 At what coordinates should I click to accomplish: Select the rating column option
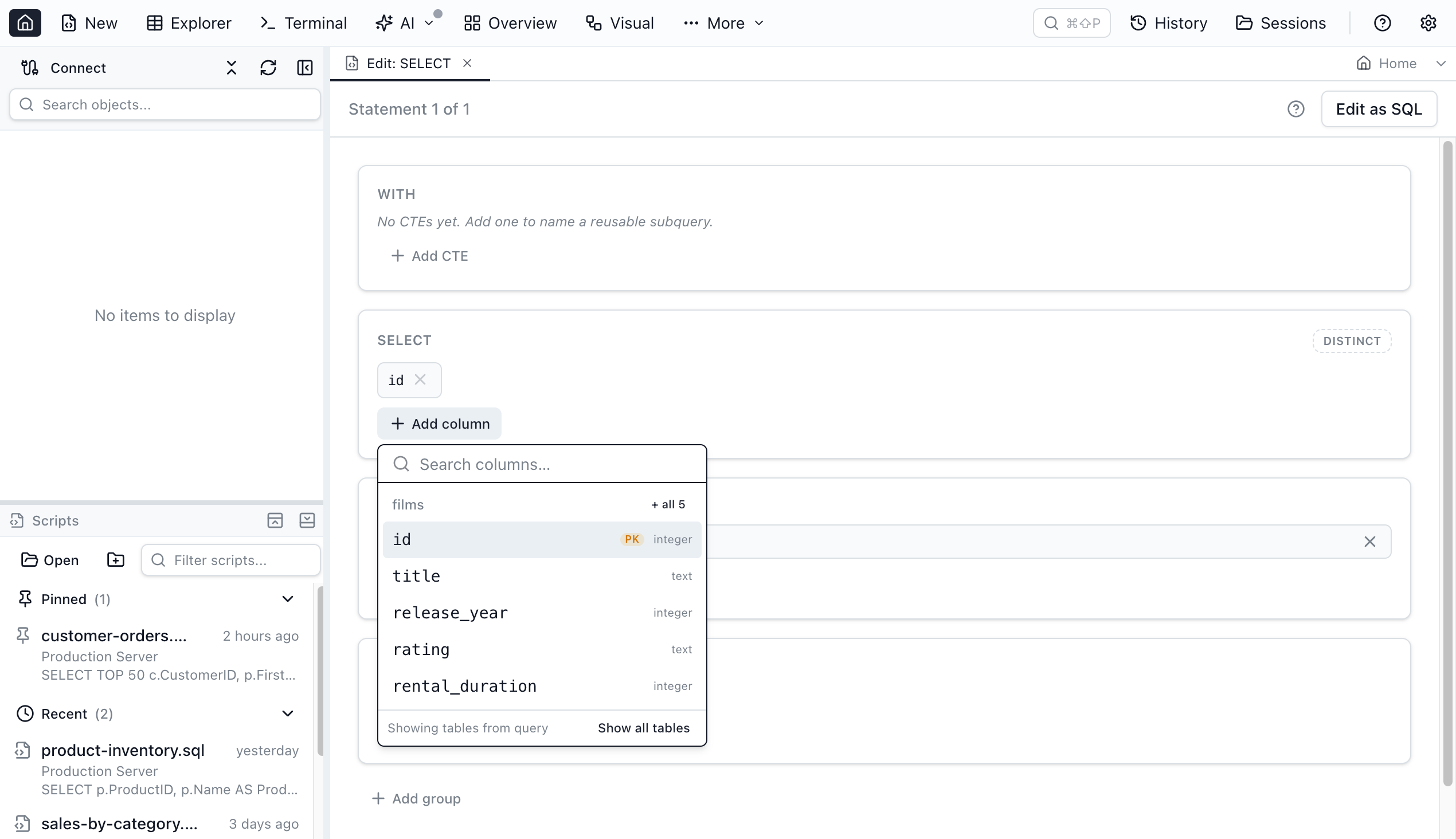point(542,649)
